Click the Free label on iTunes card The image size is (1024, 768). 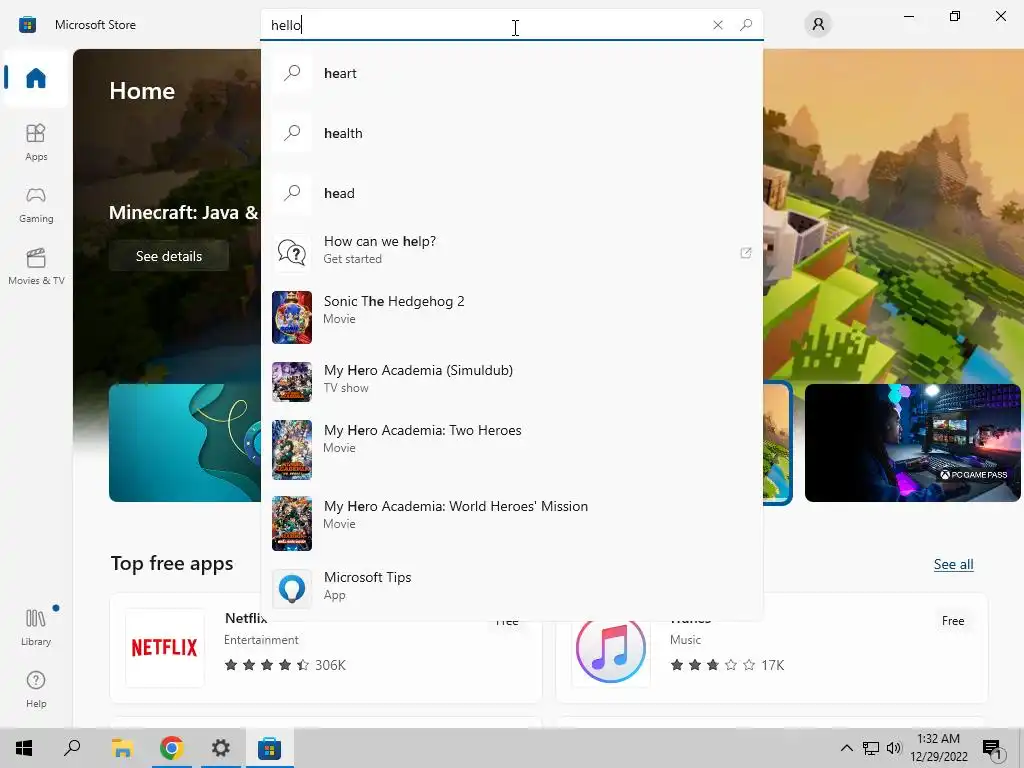click(x=953, y=620)
